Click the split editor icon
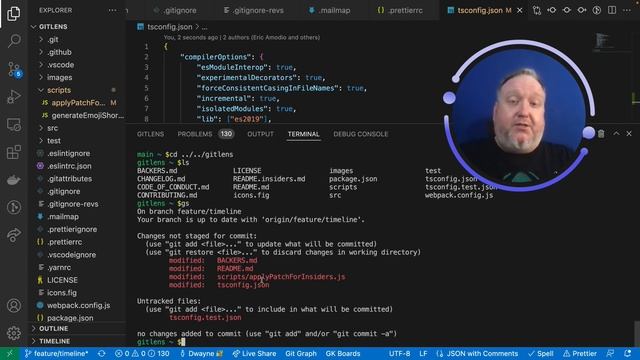 click(612, 10)
